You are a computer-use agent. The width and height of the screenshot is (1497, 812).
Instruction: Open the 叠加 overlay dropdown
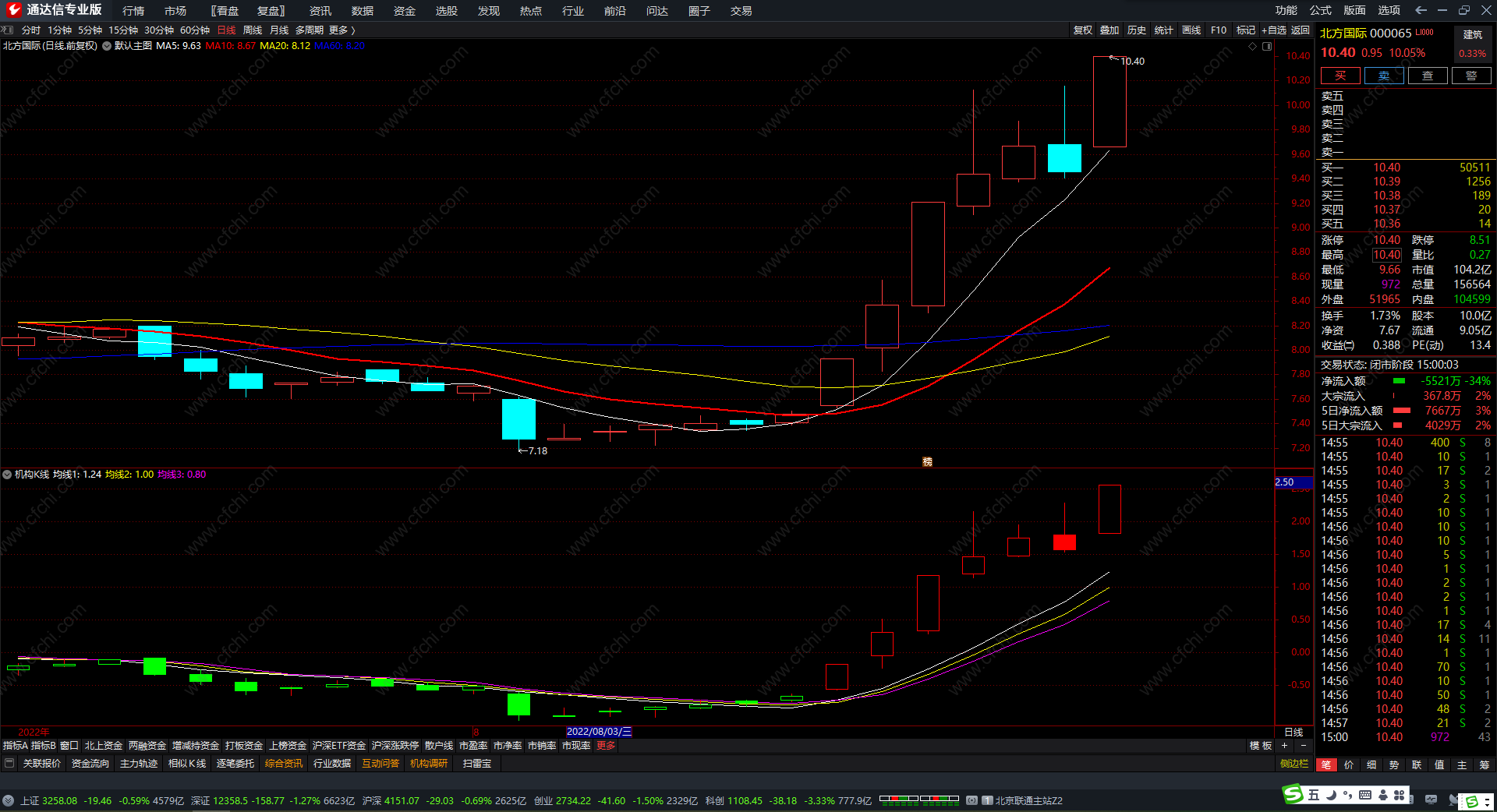click(x=1109, y=30)
